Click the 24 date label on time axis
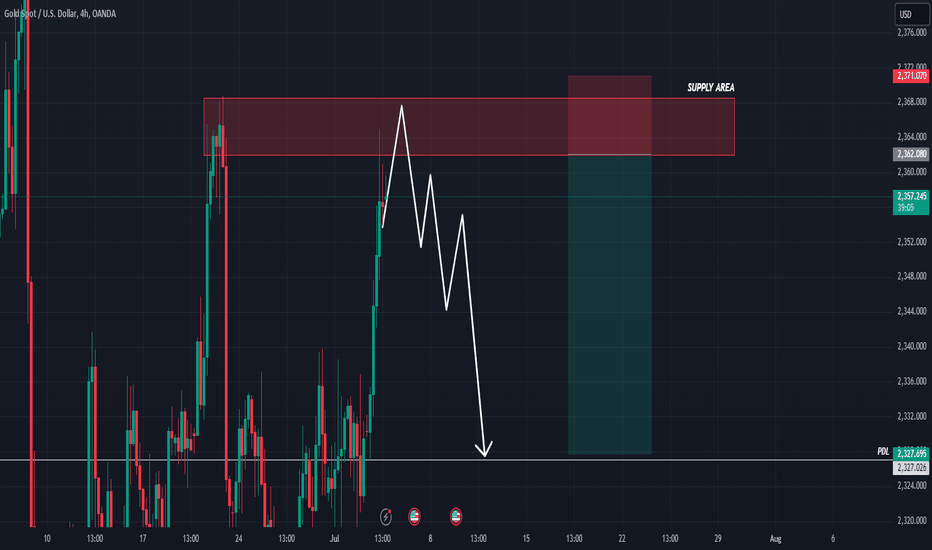The height and width of the screenshot is (550, 932). coord(238,539)
